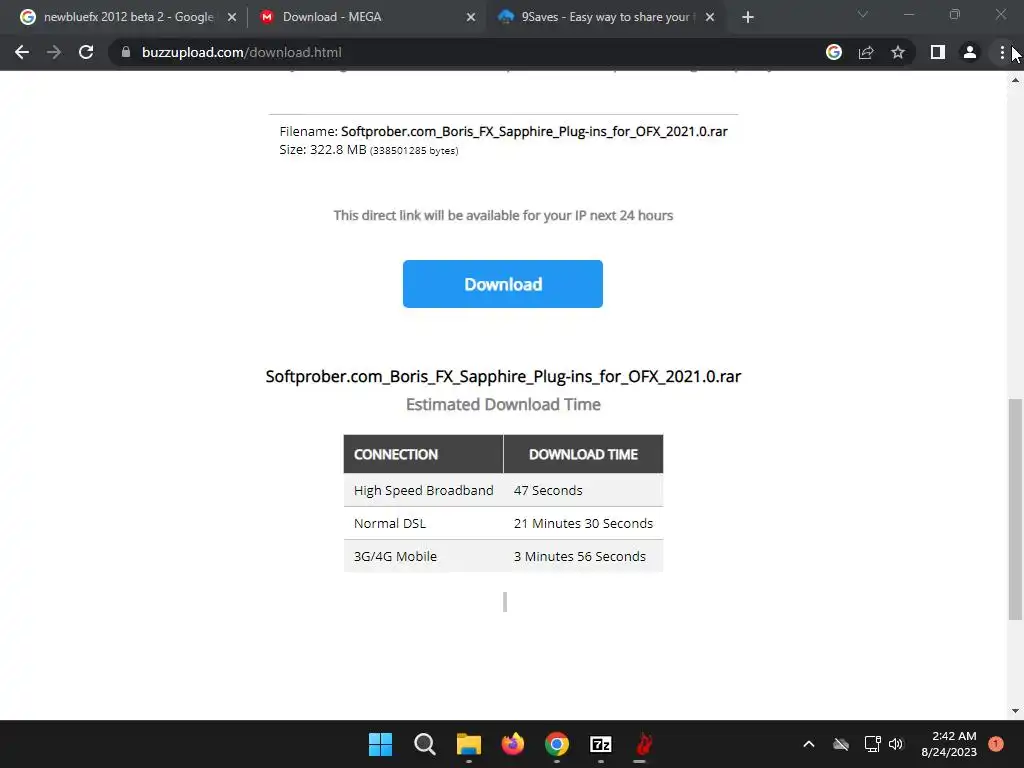Screen dimensions: 1024x768
Task: Open the volume tray icon
Action: tap(896, 744)
